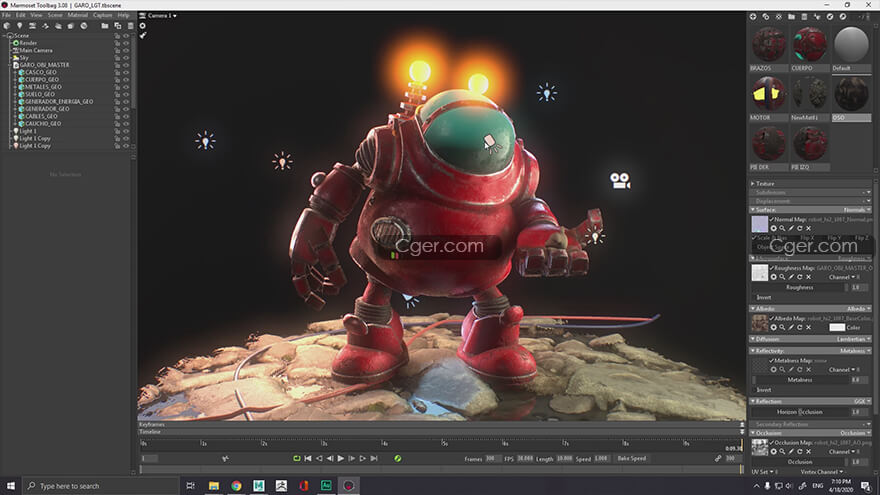Open Blender from the Windows taskbar
880x495 pixels.
coord(303,486)
